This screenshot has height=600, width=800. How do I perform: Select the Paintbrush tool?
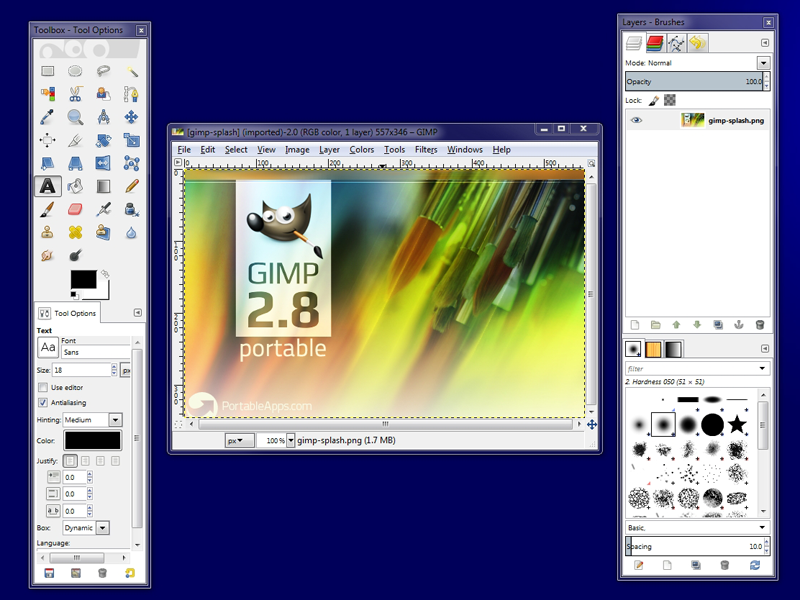coord(46,209)
